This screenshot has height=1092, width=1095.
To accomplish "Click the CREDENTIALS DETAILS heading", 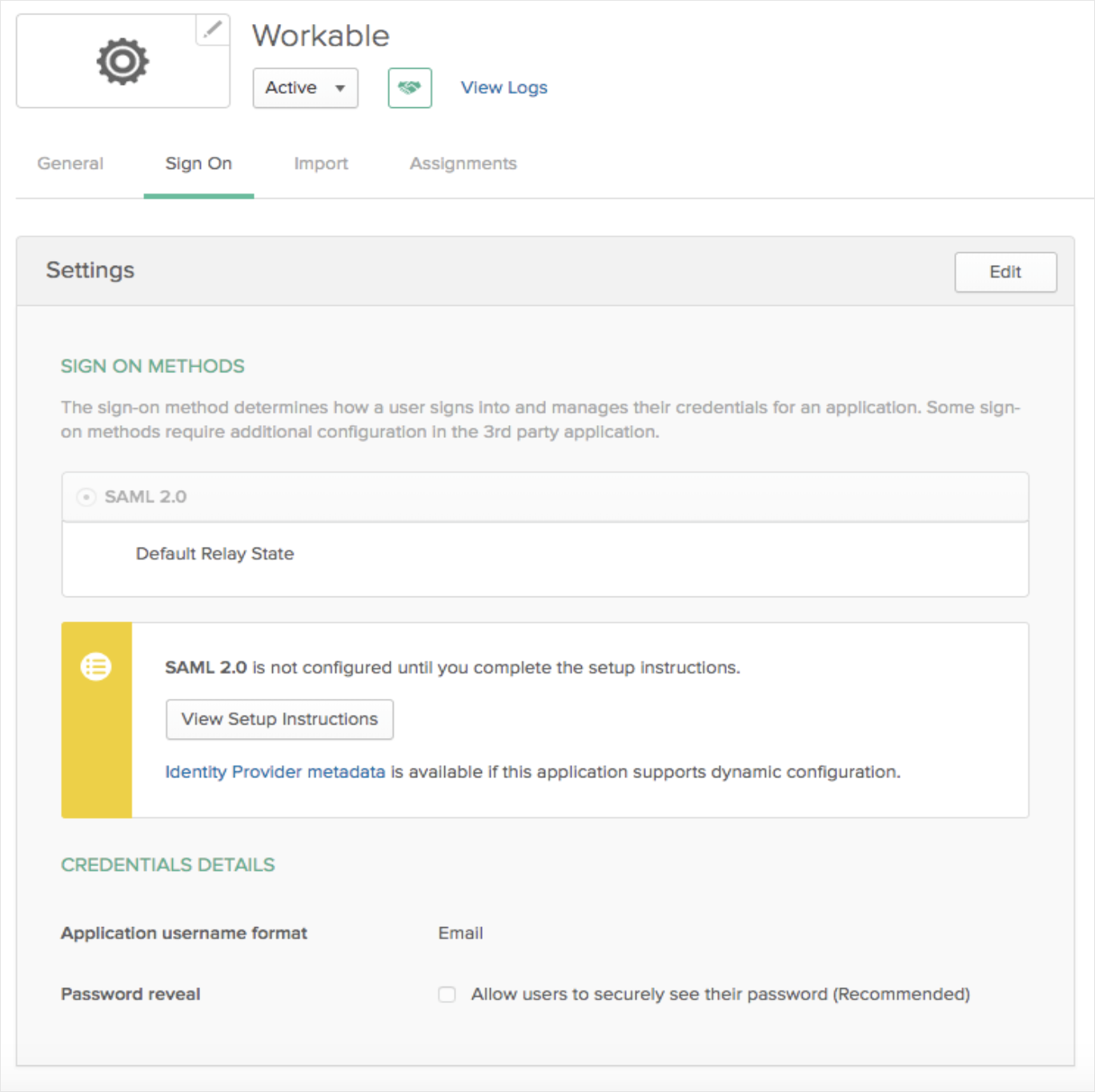I will (x=168, y=865).
